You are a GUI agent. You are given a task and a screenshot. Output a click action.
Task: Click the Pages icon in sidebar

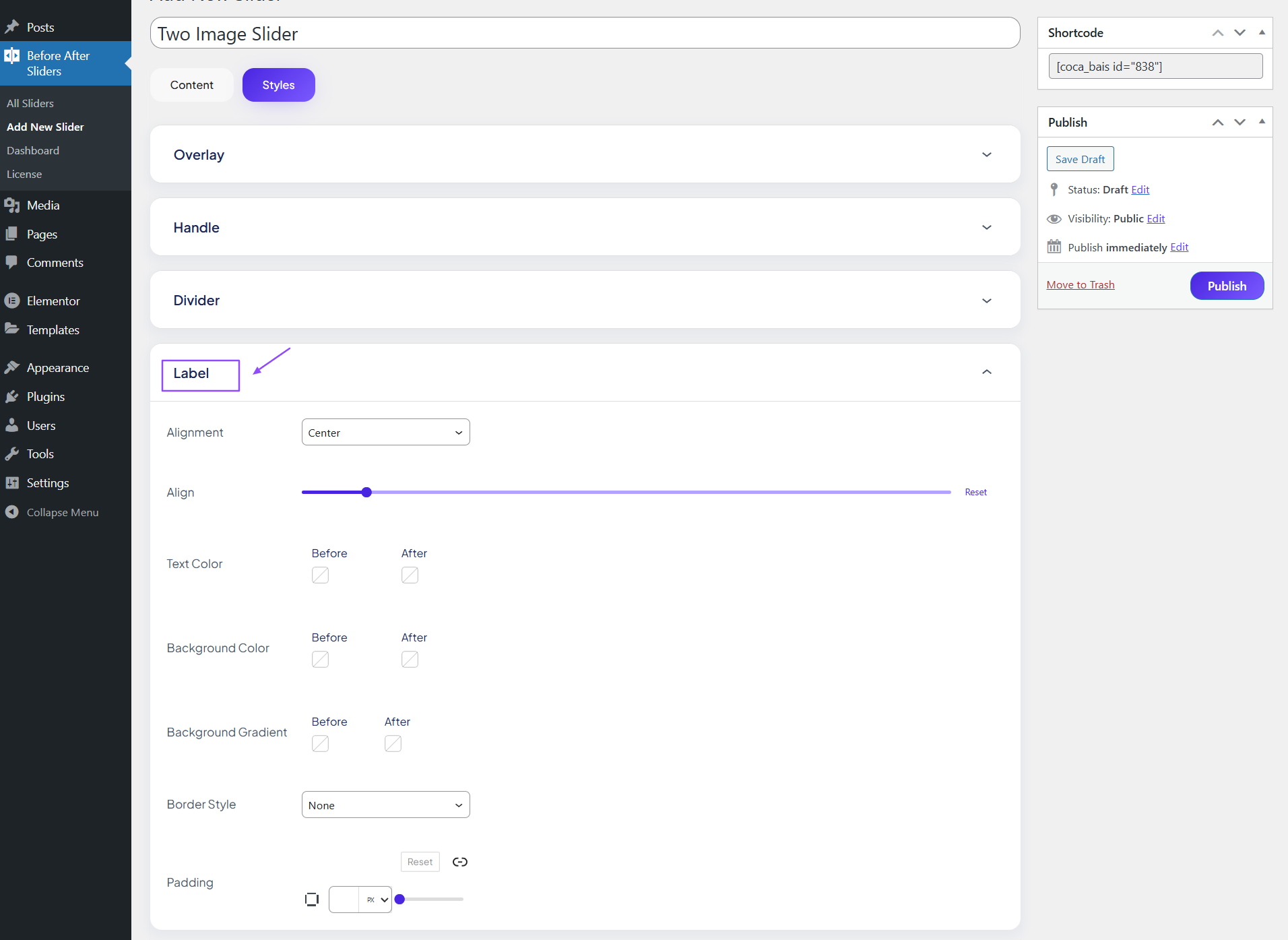(x=12, y=234)
